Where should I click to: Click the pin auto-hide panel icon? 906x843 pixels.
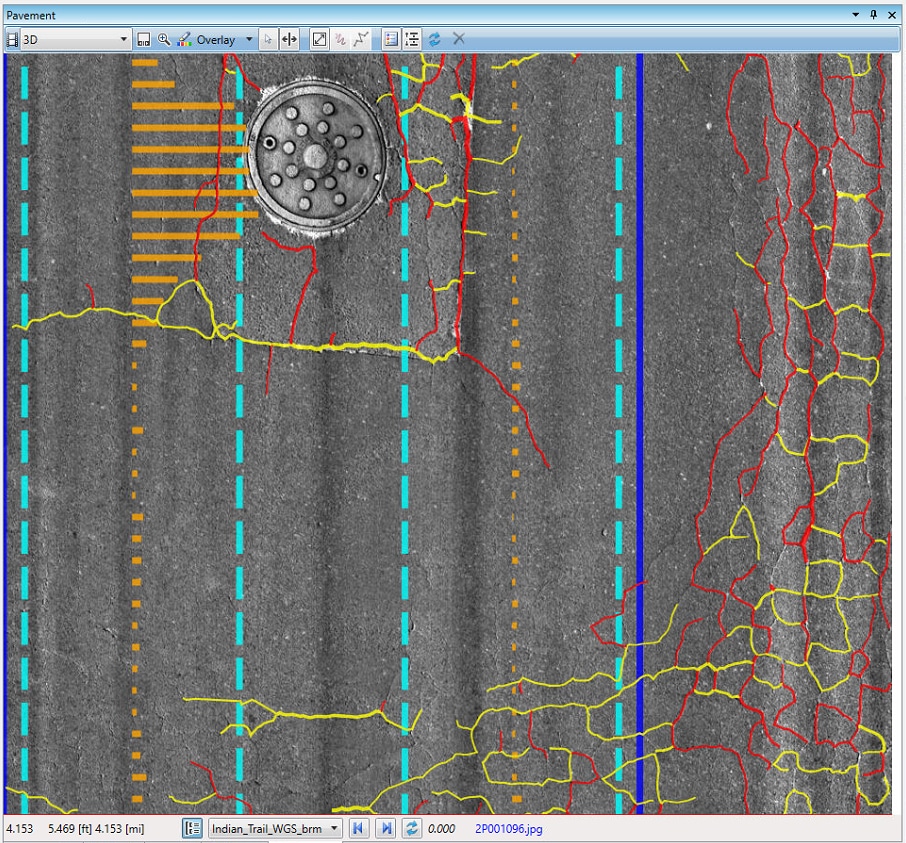[873, 15]
